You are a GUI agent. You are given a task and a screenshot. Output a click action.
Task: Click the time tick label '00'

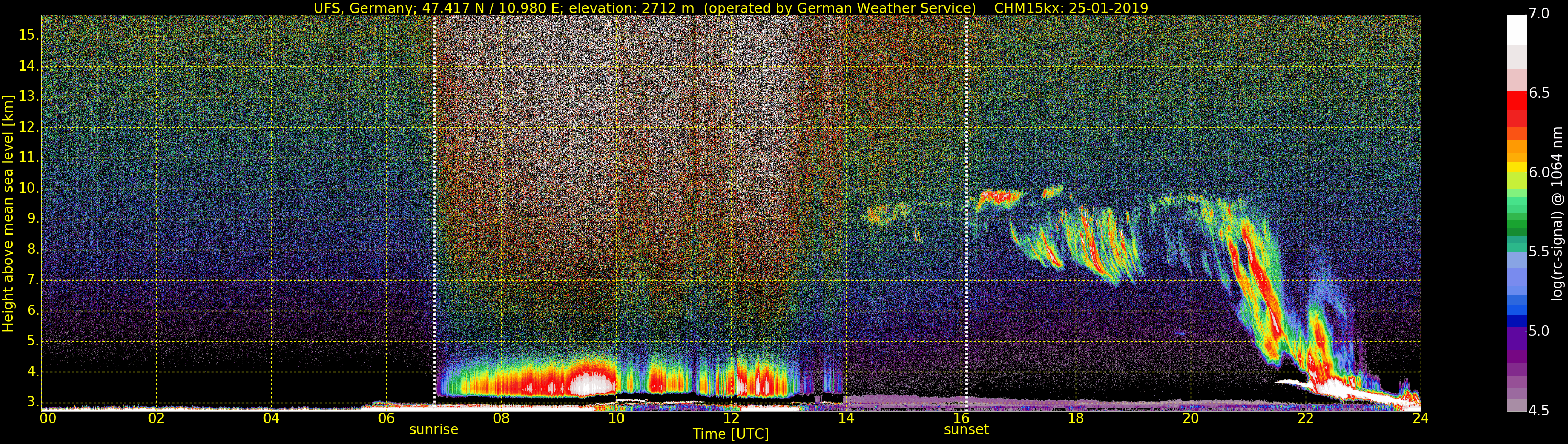pos(48,418)
